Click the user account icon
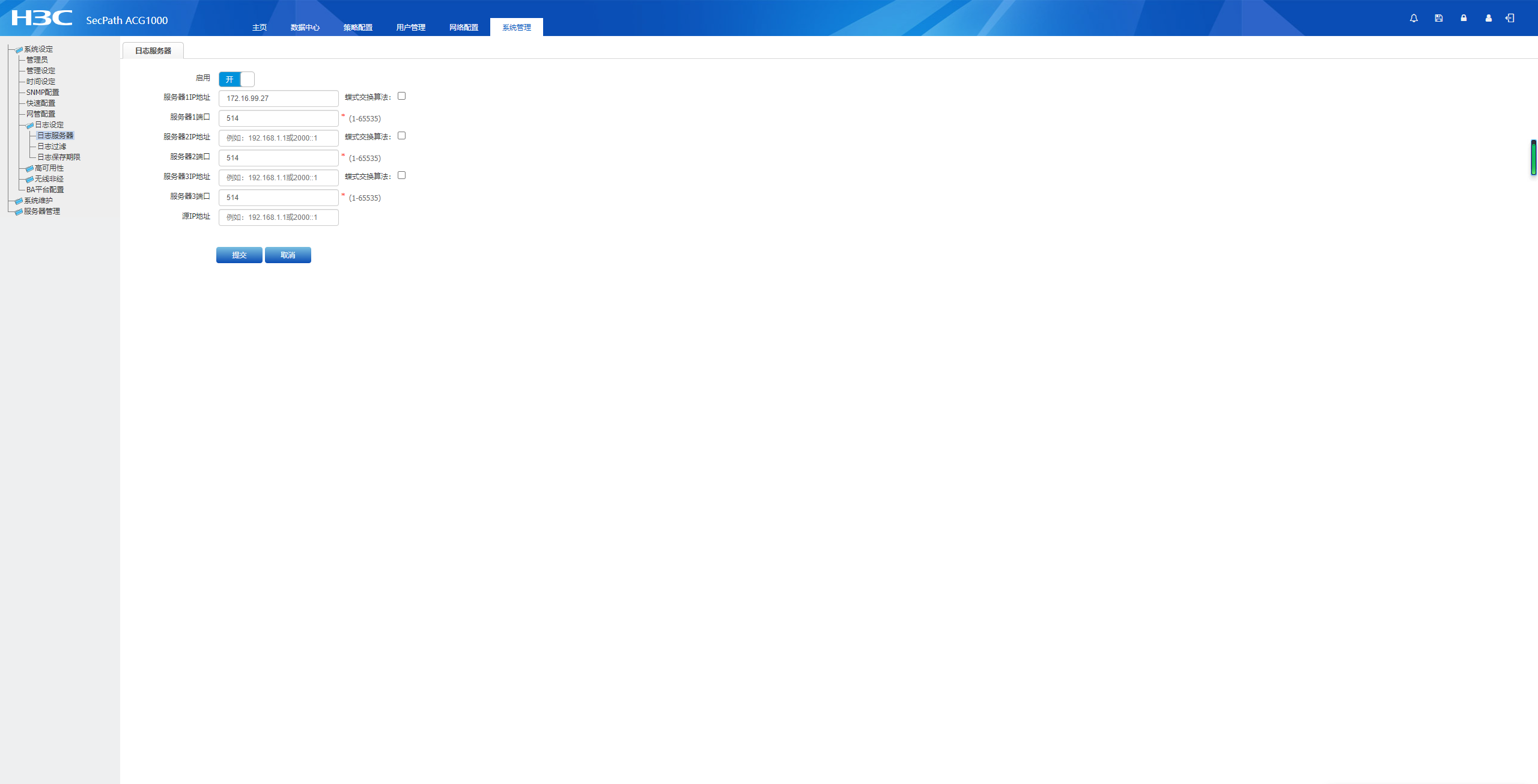 [x=1488, y=18]
